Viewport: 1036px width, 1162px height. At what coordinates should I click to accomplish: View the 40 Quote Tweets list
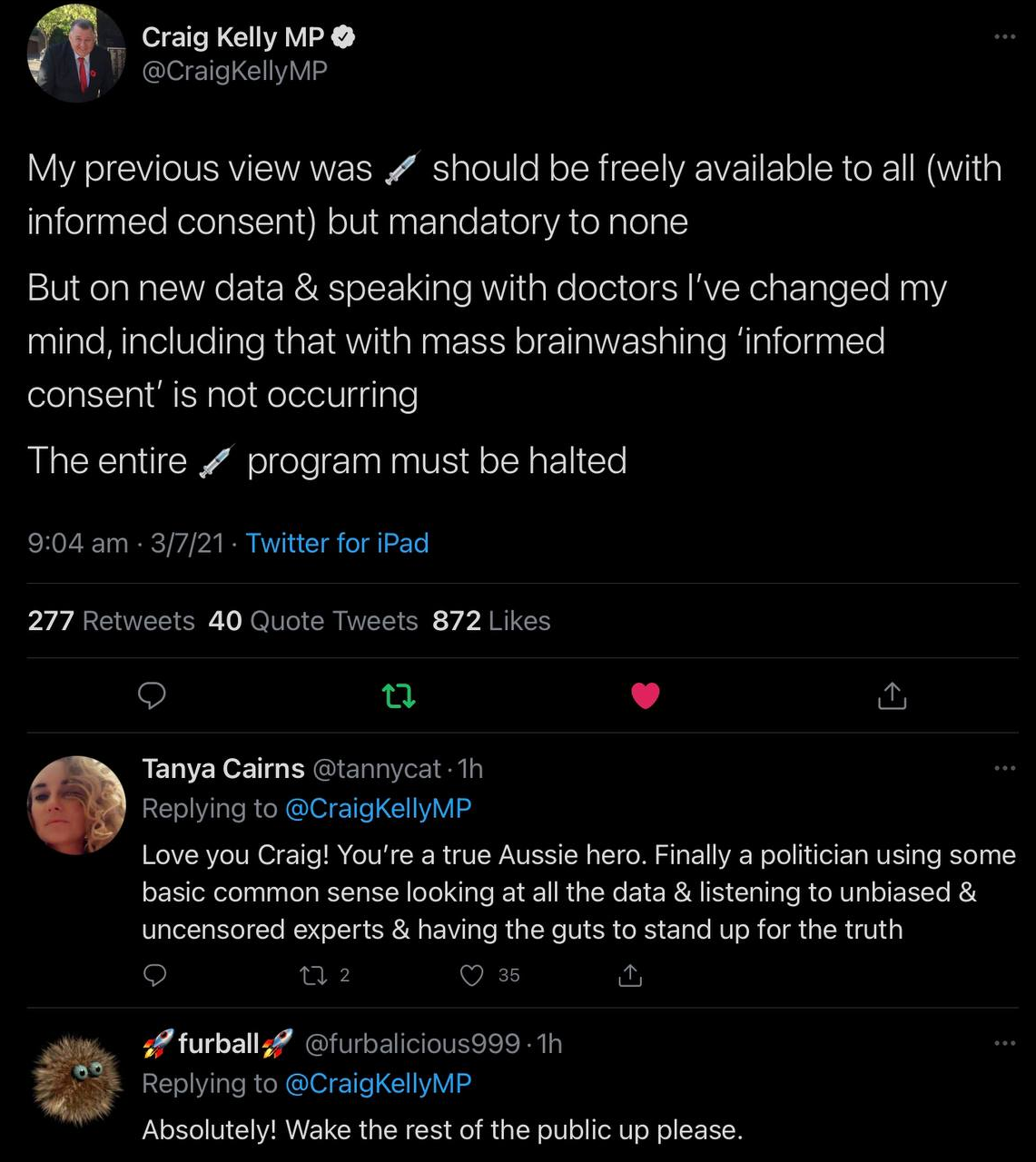click(312, 621)
